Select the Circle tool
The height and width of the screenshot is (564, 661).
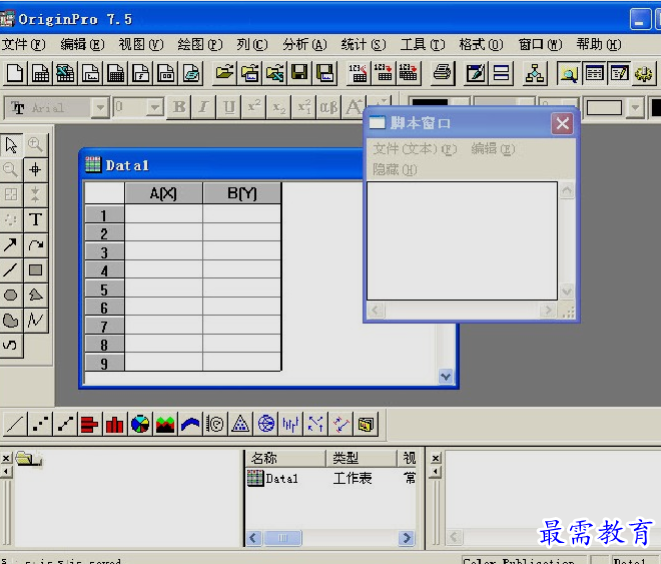(x=11, y=295)
